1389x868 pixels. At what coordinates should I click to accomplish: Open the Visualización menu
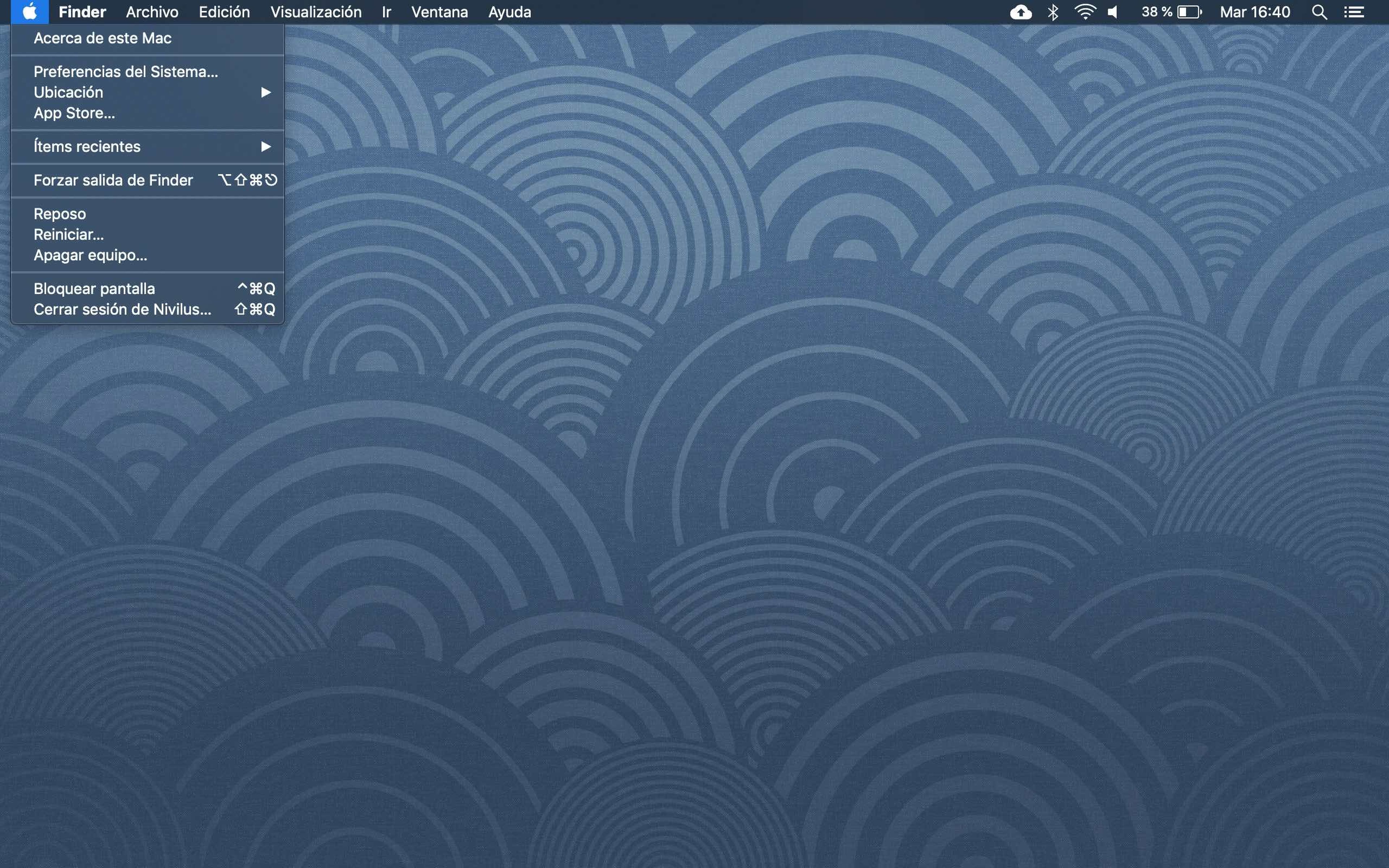click(316, 12)
